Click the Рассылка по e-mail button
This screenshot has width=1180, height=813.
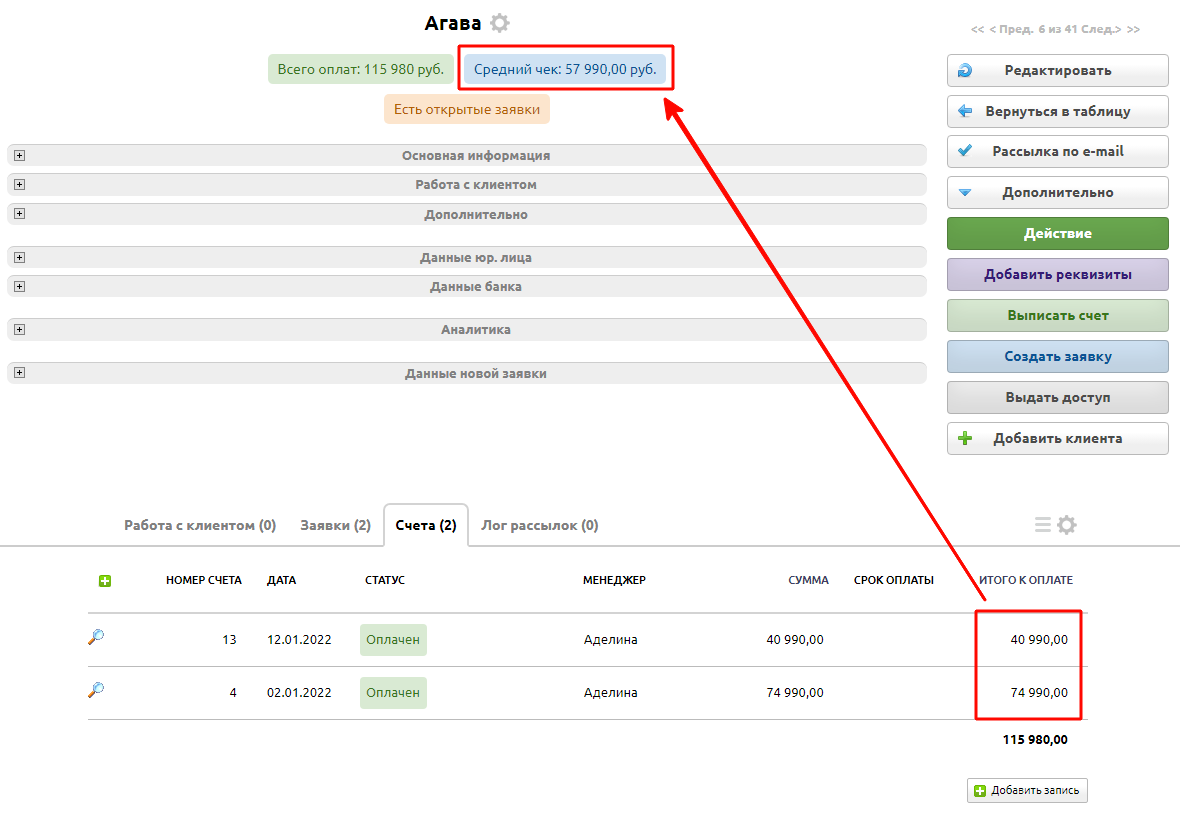1057,152
